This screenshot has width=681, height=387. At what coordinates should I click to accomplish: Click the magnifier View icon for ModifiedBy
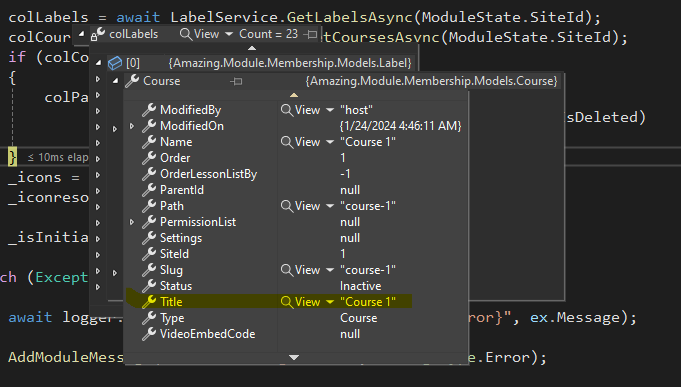[x=287, y=110]
